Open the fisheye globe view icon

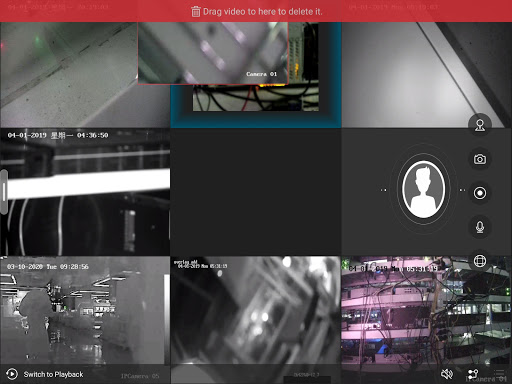coord(480,261)
